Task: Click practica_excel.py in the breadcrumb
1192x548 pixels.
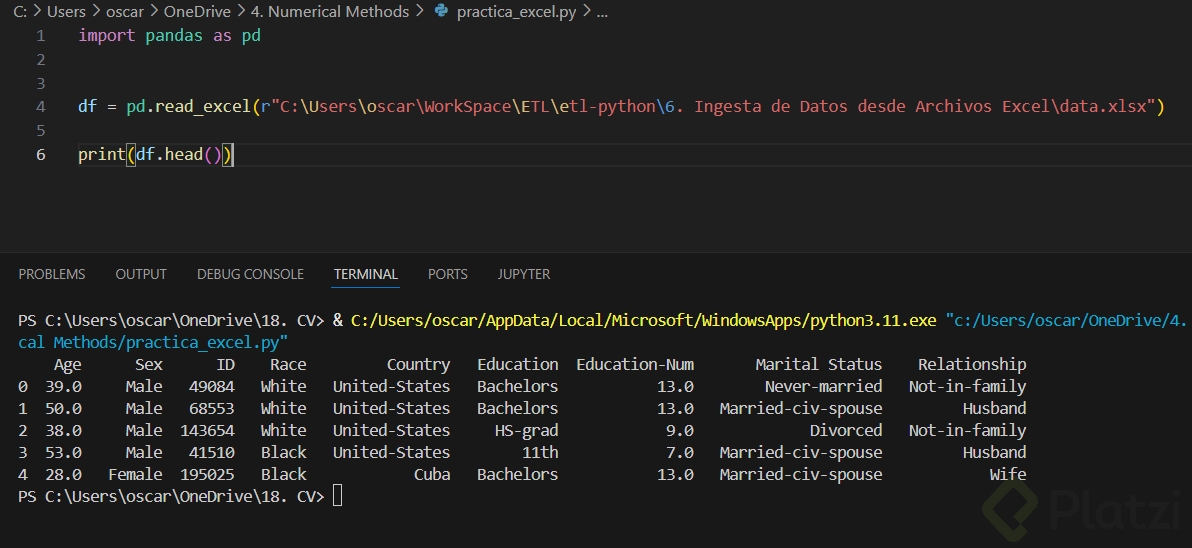Action: pos(516,12)
